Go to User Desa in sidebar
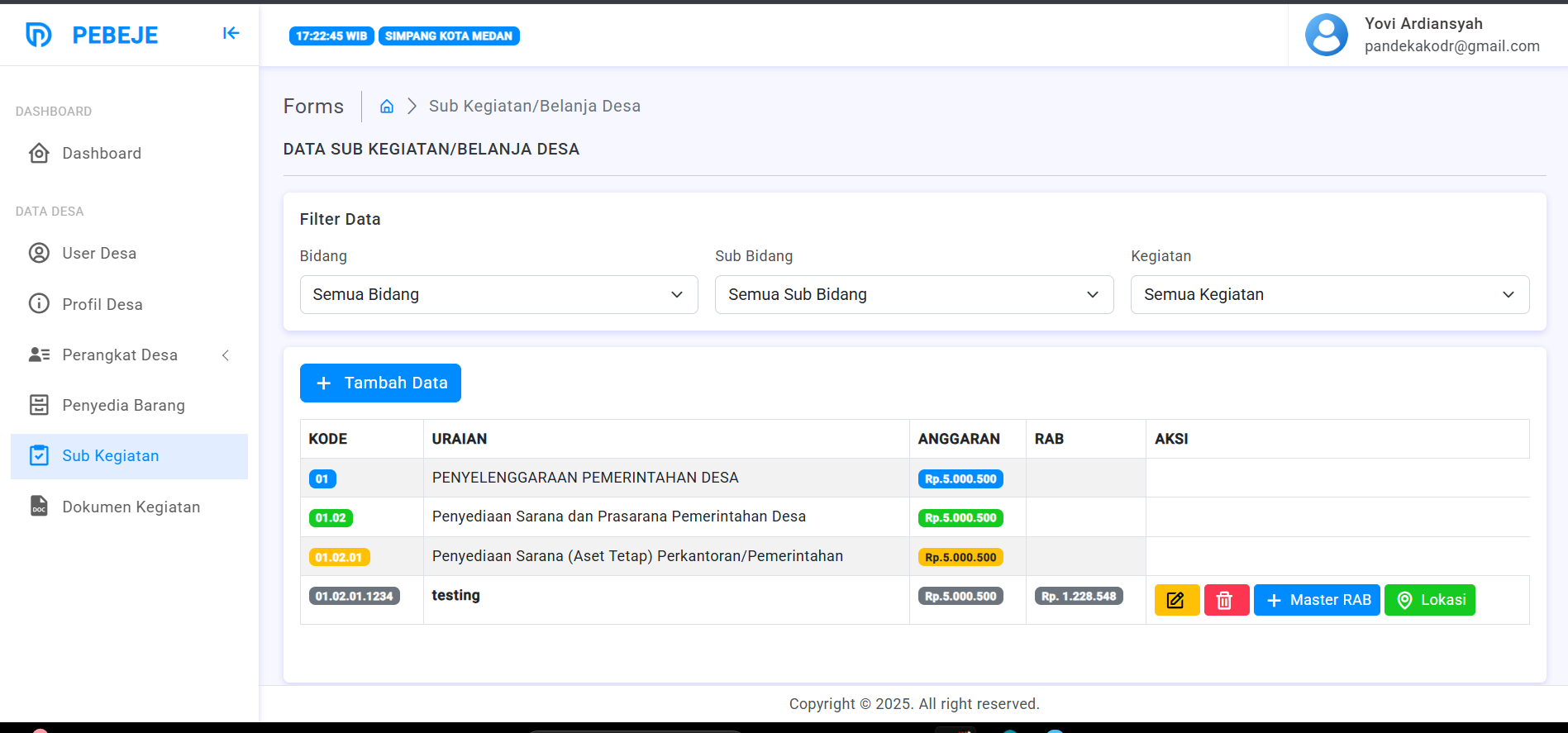1568x733 pixels. pyautogui.click(x=99, y=254)
